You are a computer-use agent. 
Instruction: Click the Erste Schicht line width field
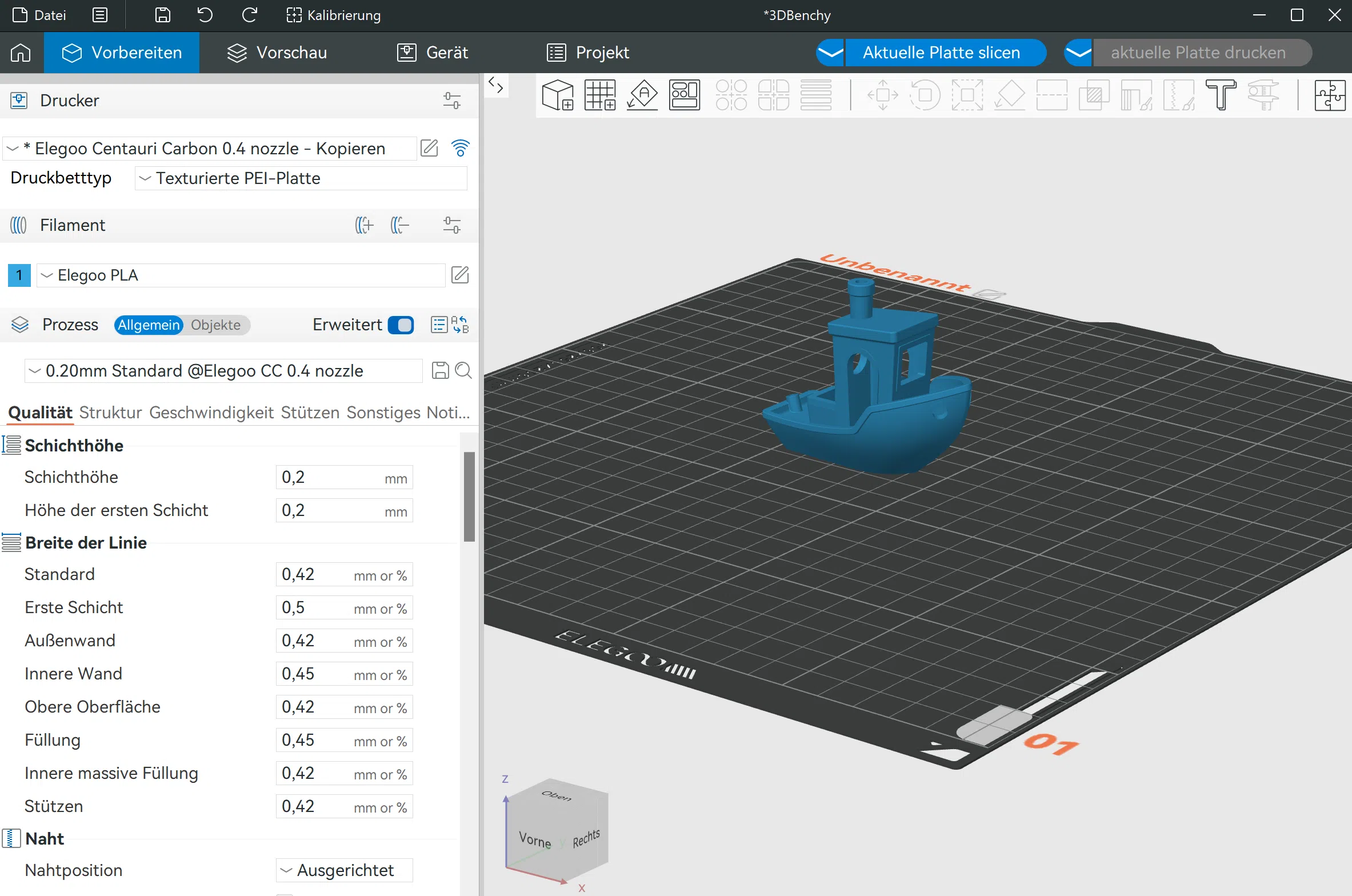coord(345,608)
